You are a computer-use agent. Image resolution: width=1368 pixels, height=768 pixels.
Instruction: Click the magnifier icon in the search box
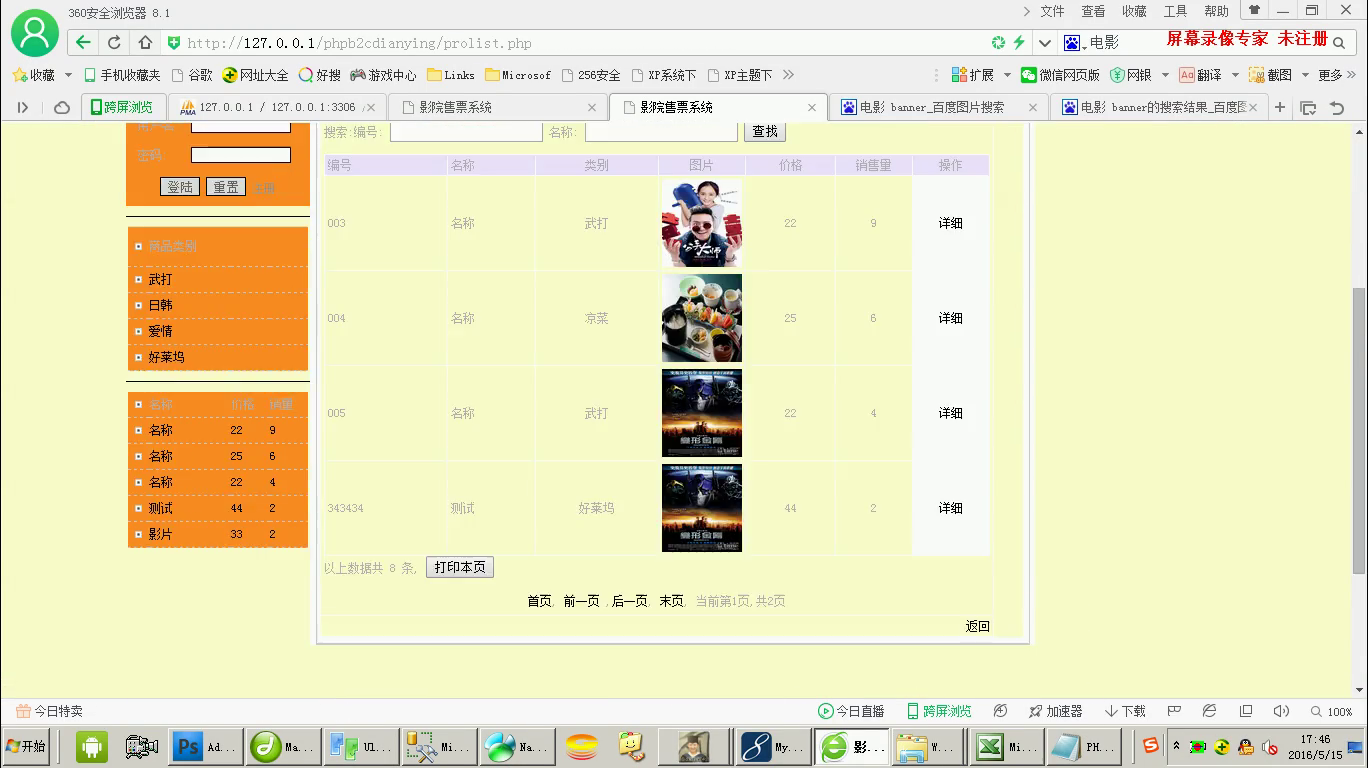[1339, 43]
